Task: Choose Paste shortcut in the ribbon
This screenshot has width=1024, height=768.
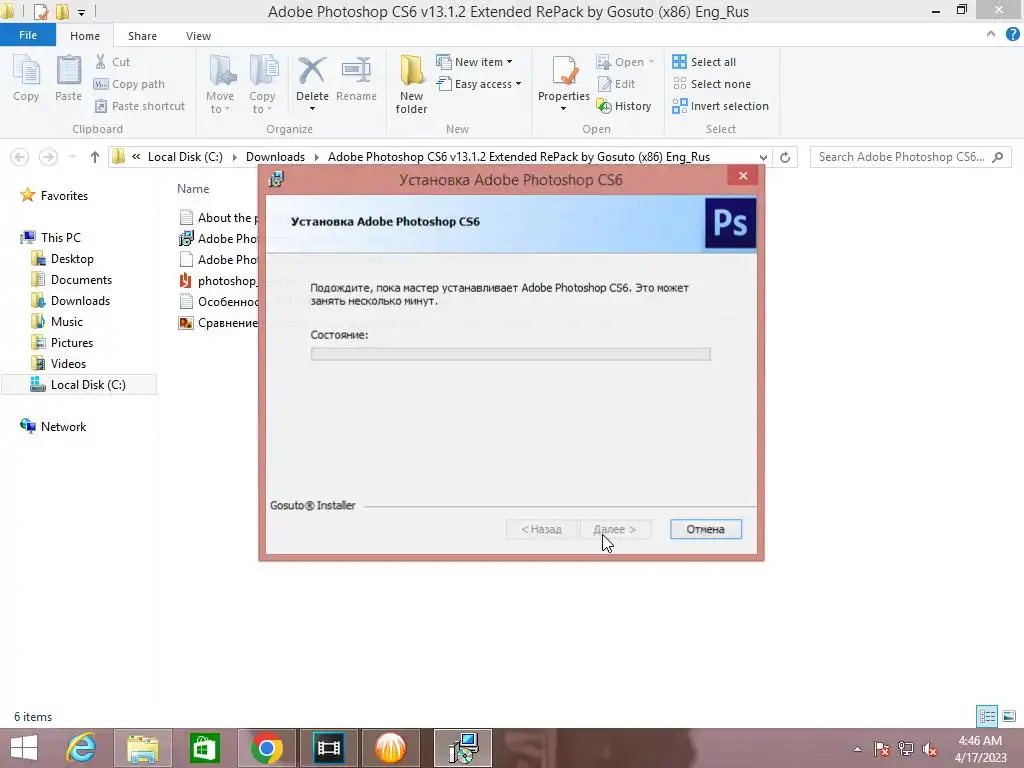Action: pyautogui.click(x=140, y=106)
